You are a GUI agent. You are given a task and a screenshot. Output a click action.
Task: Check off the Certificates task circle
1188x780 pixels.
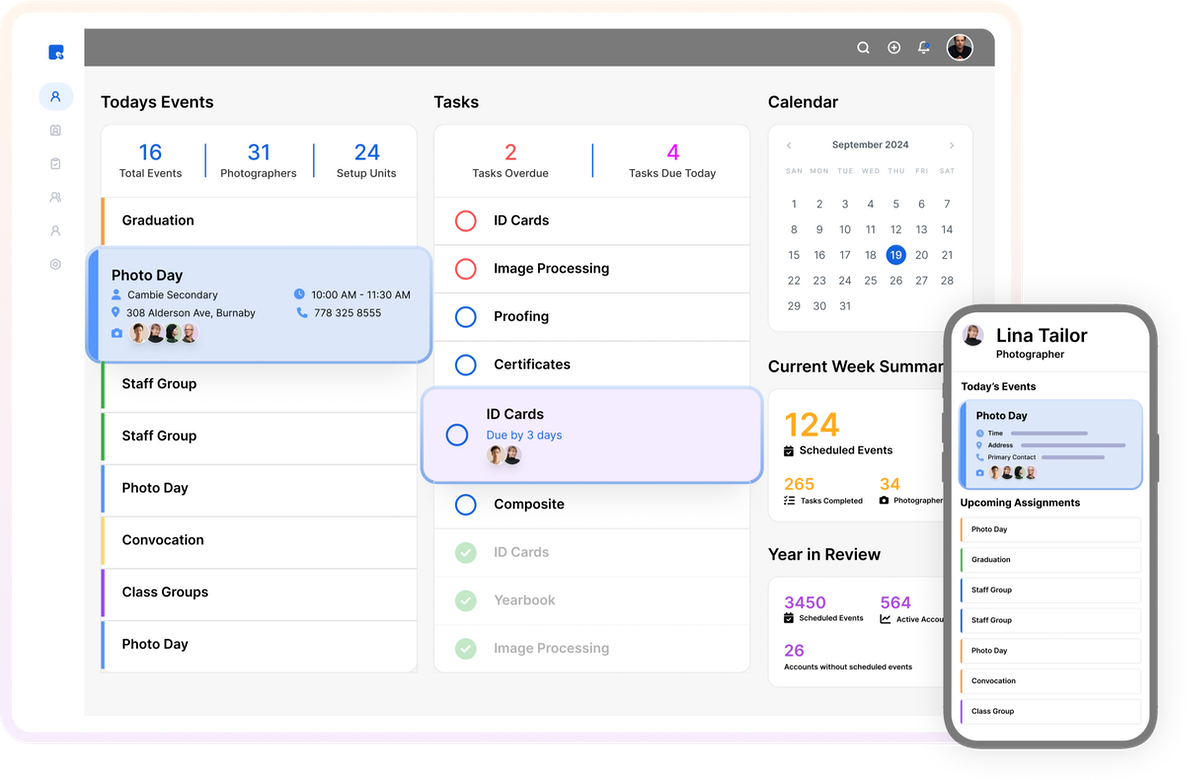pyautogui.click(x=464, y=364)
